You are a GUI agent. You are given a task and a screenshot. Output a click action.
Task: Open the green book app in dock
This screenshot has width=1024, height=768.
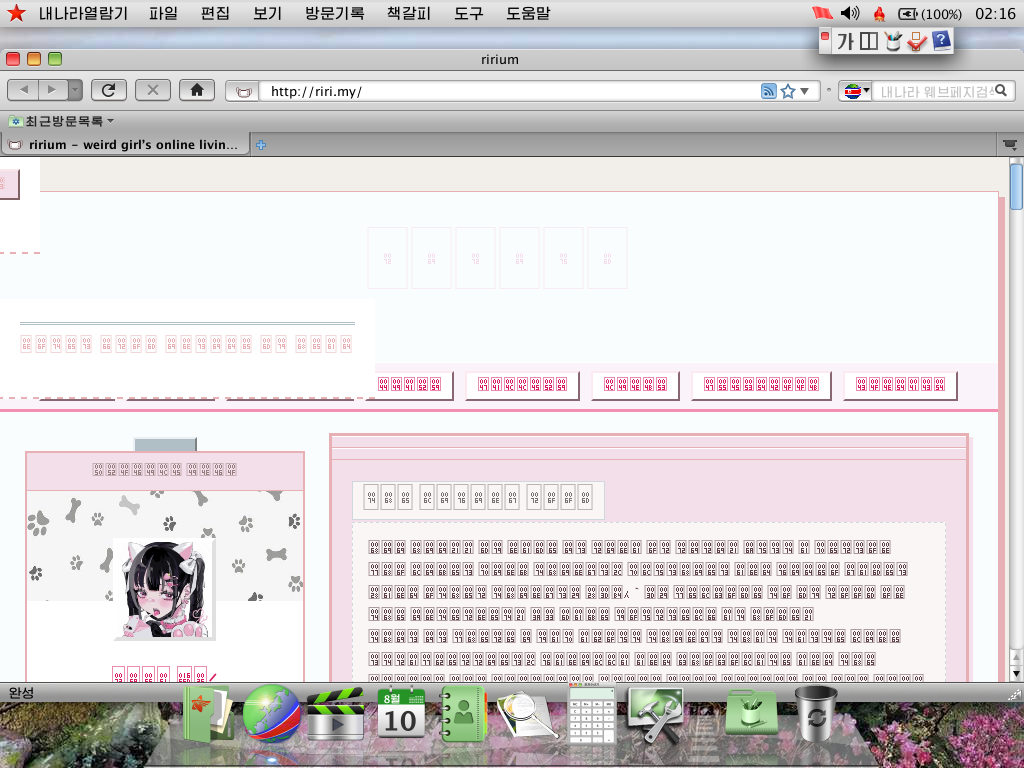click(x=208, y=714)
